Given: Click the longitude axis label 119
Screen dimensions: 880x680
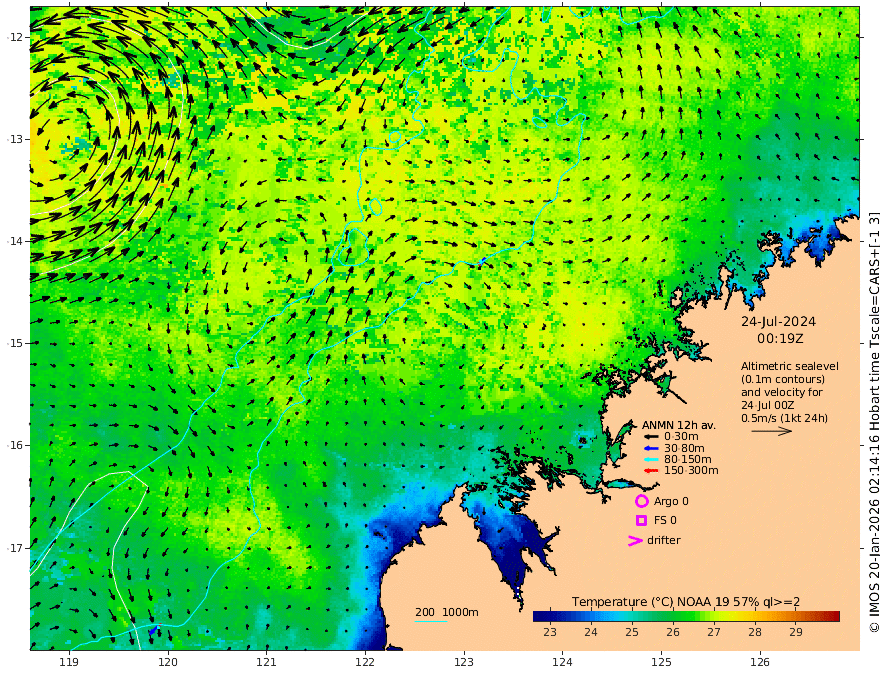Looking at the screenshot, I should pyautogui.click(x=69, y=663).
